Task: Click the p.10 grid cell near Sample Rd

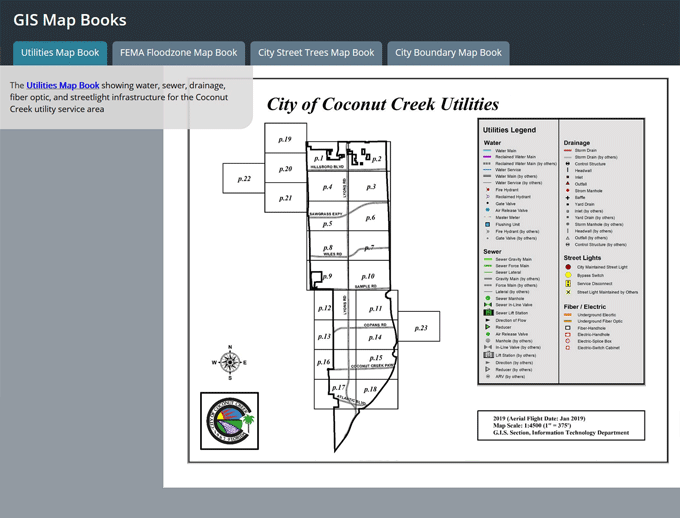Action: [367, 277]
